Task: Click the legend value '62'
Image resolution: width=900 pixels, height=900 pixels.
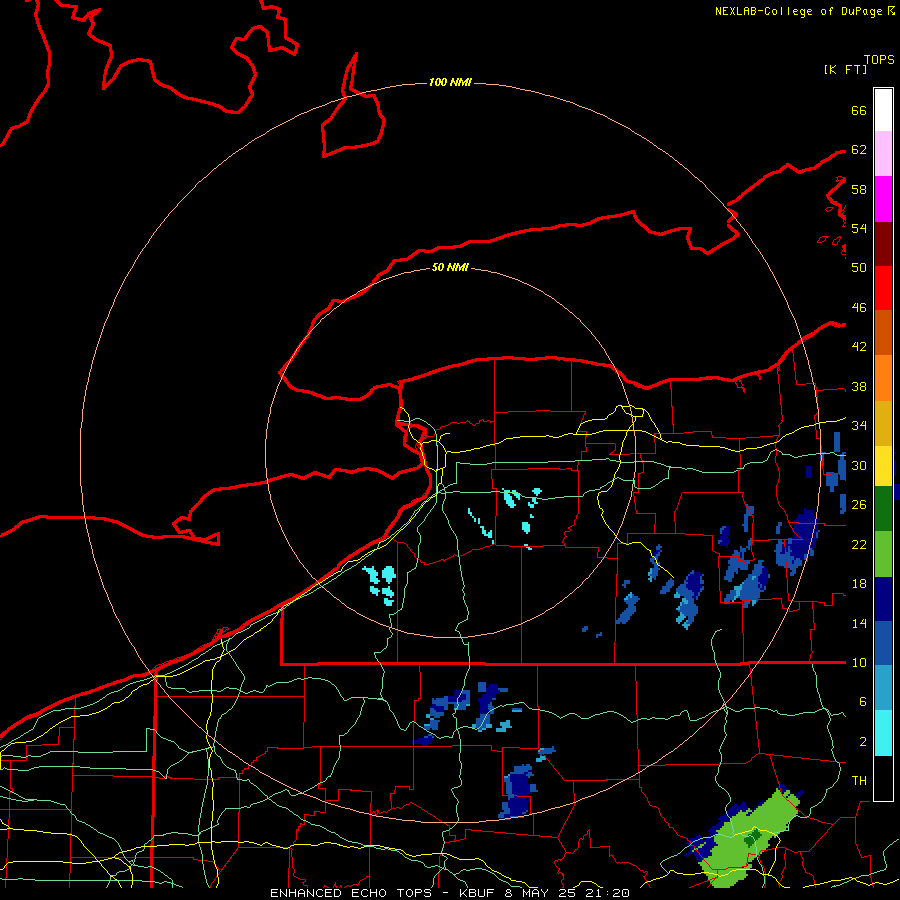Action: coord(859,150)
